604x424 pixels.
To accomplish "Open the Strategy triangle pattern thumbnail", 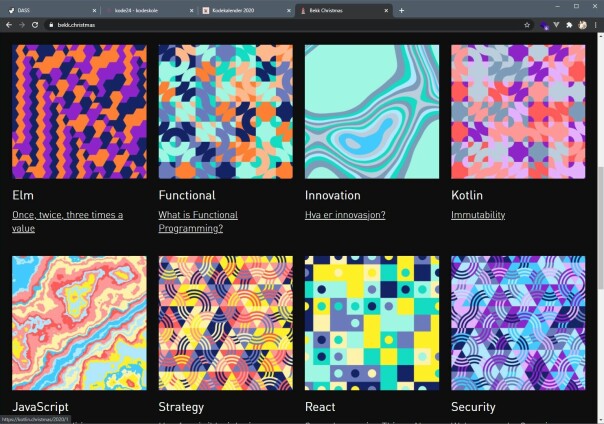I will (x=226, y=323).
